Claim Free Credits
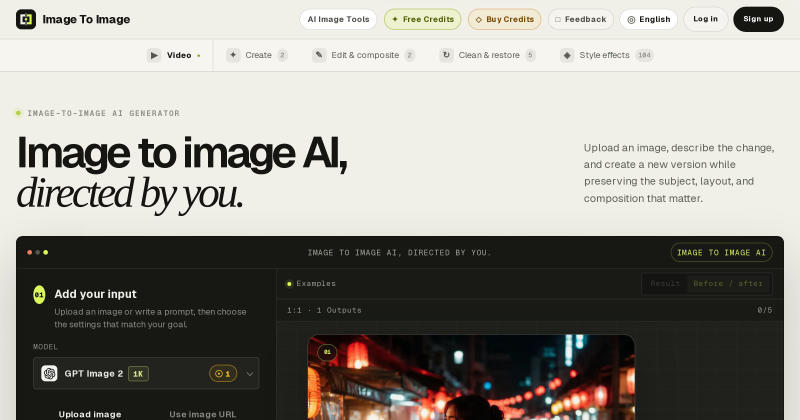 (422, 19)
